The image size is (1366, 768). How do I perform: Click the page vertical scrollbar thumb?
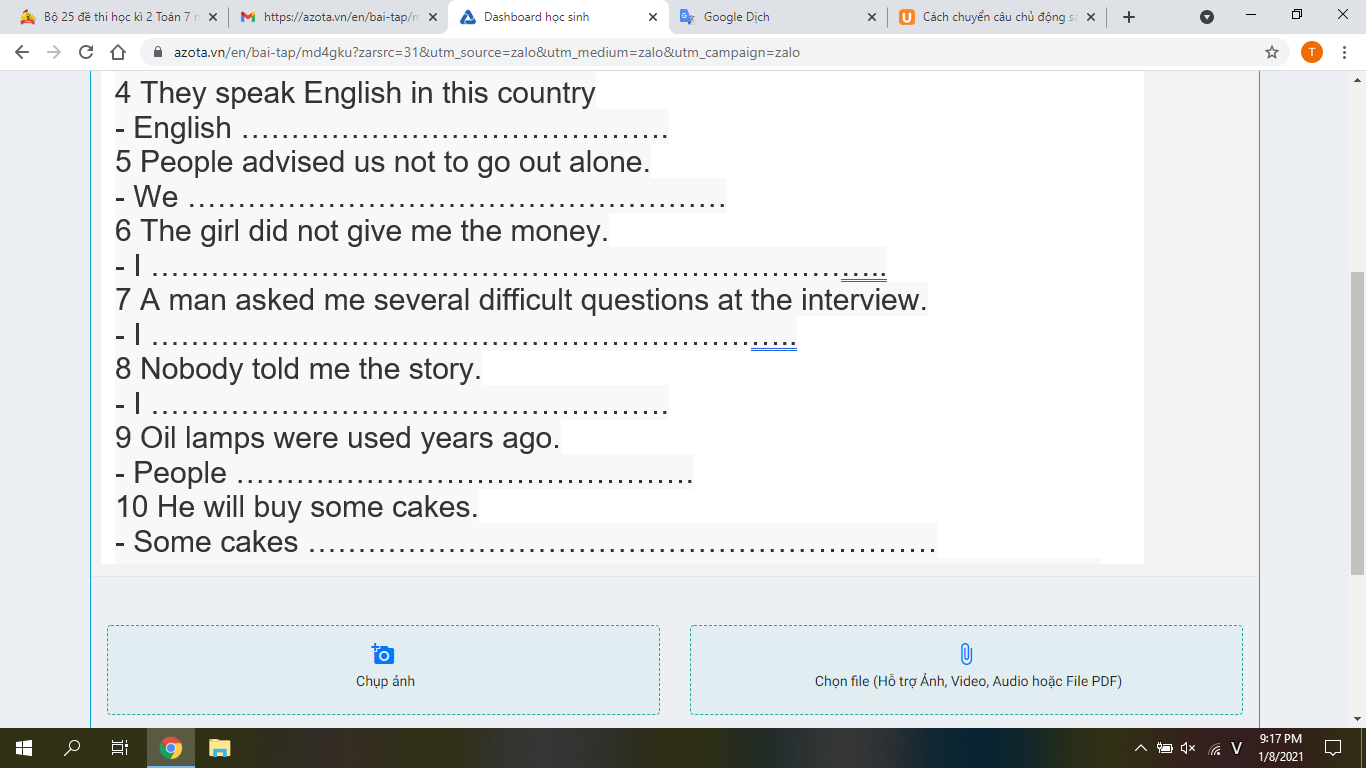point(1357,423)
